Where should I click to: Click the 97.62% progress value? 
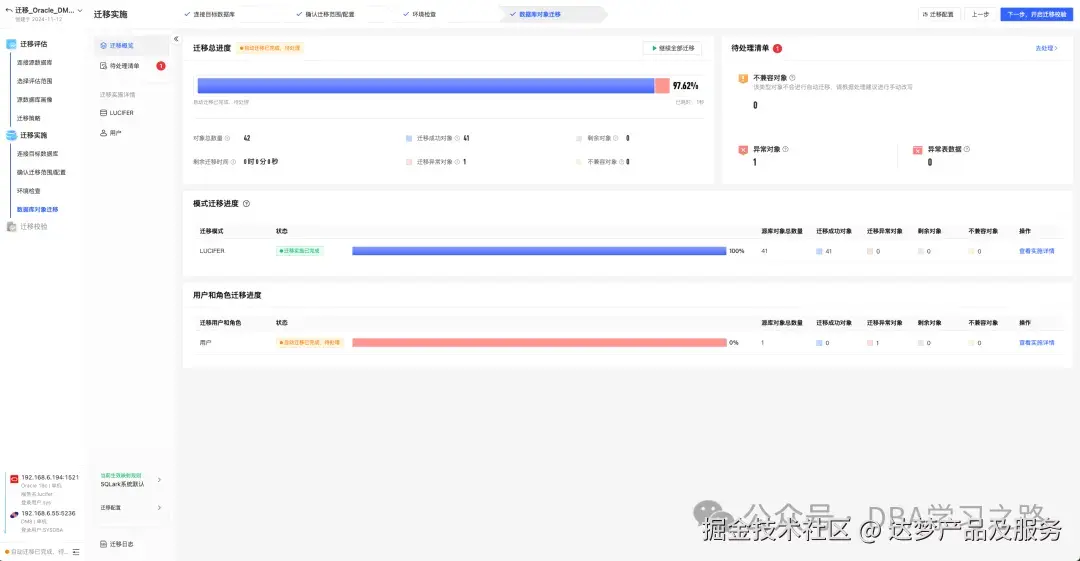tap(685, 86)
